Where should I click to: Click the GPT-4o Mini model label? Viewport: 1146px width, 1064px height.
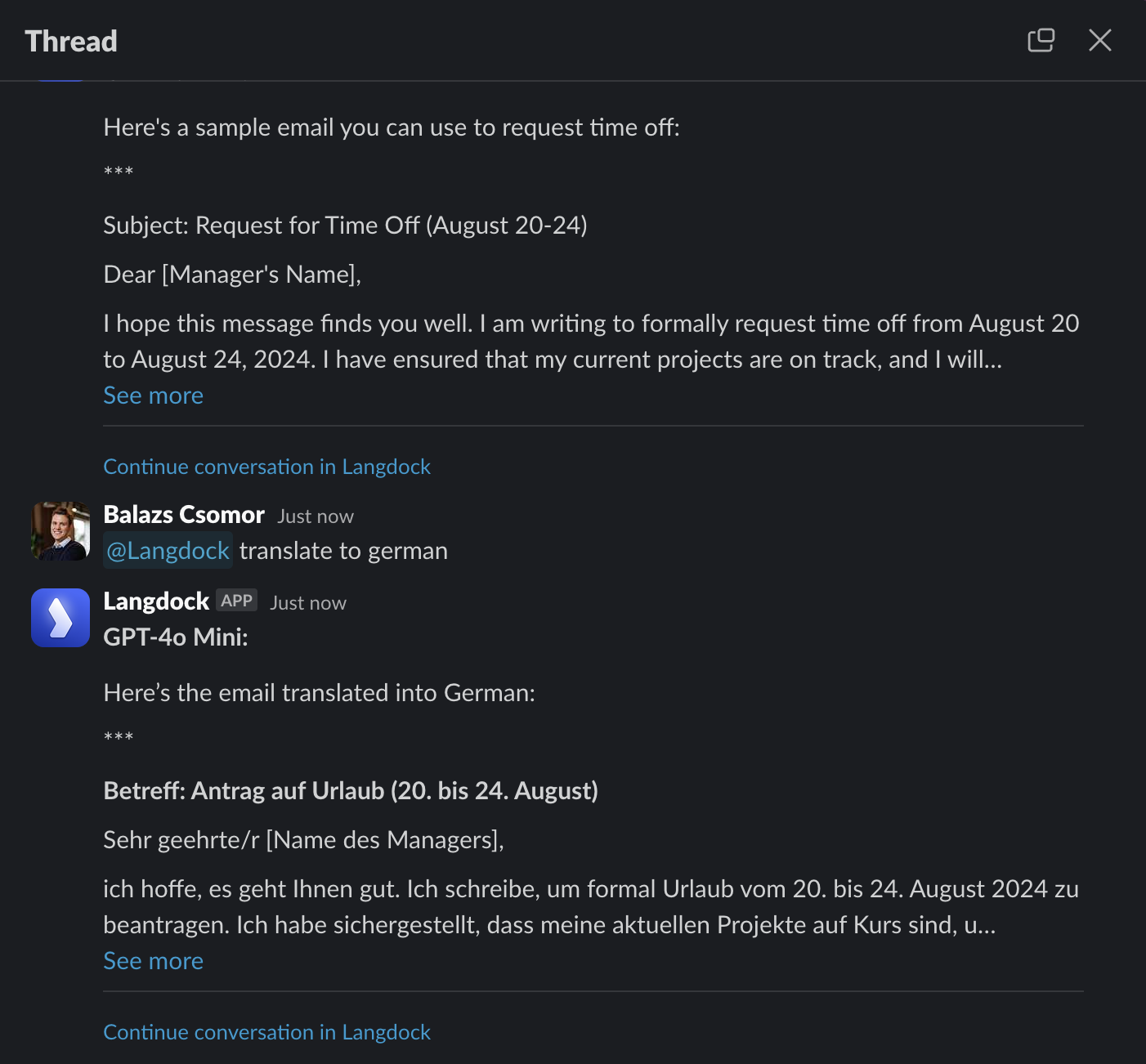click(176, 637)
